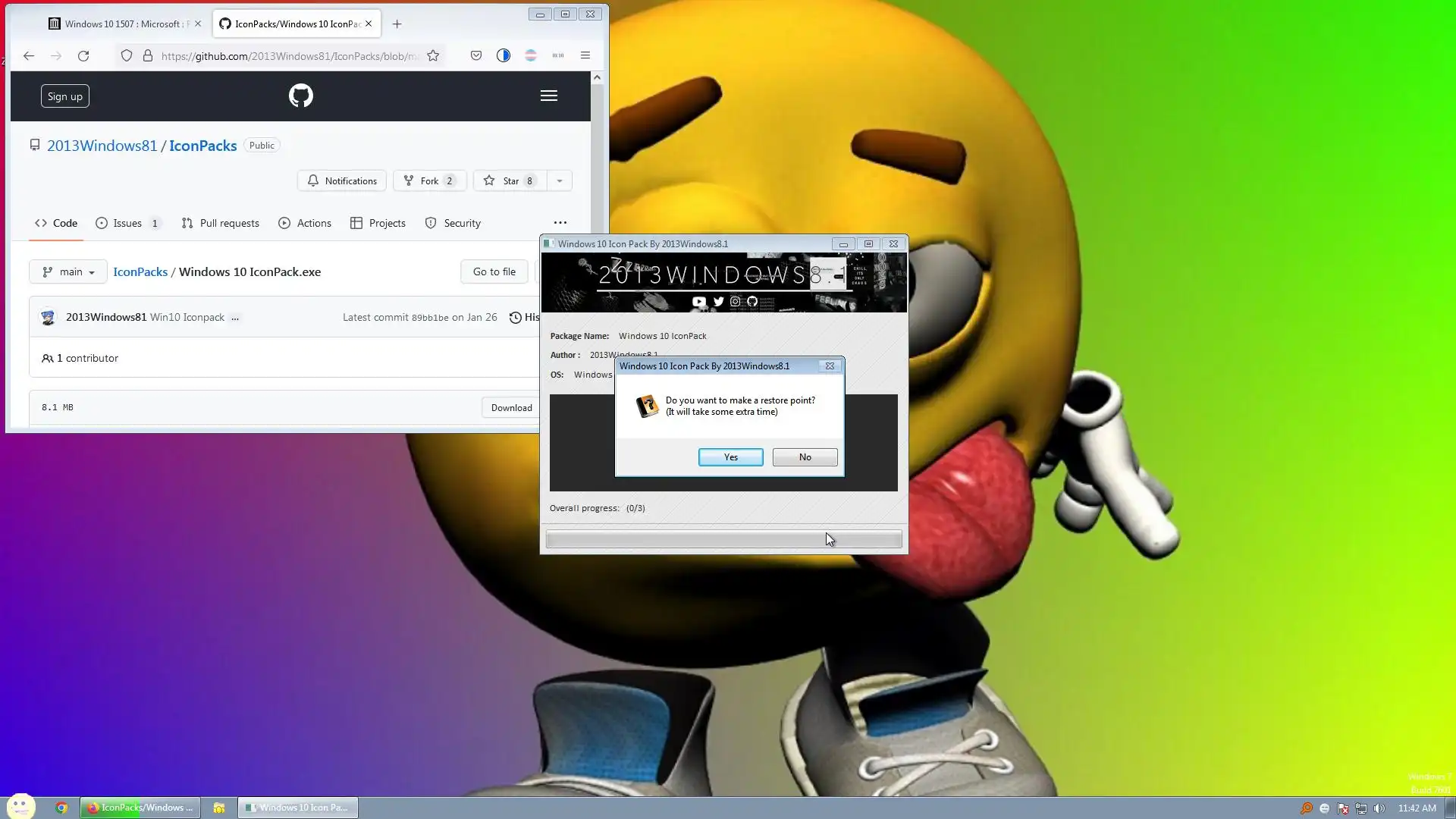The width and height of the screenshot is (1456, 819).
Task: Click the GitHub Octocat logo
Action: [300, 96]
